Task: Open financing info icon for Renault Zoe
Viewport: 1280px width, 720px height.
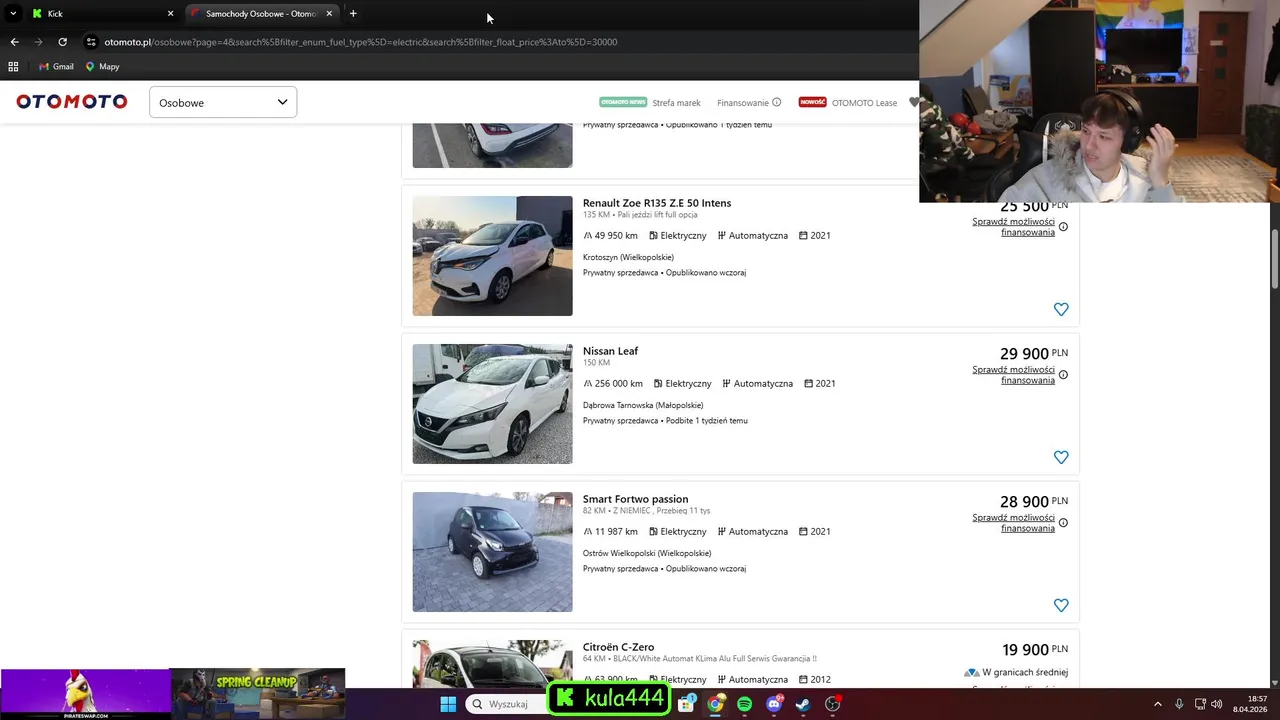Action: coord(1063,227)
